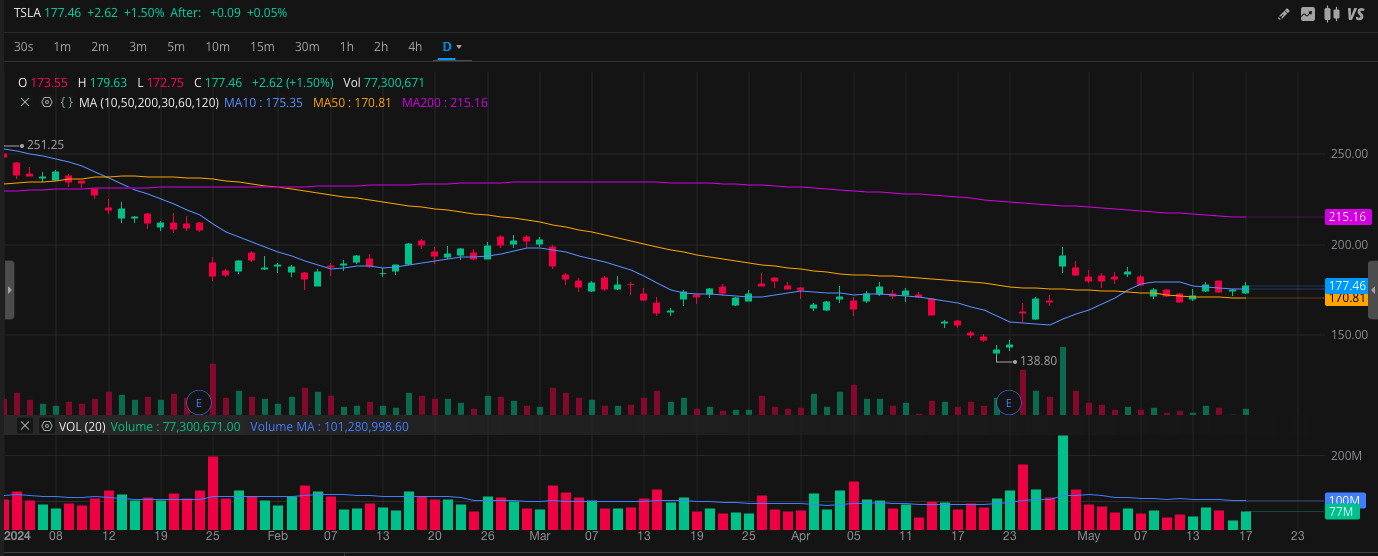Open the pencil drawing tool

point(1285,14)
